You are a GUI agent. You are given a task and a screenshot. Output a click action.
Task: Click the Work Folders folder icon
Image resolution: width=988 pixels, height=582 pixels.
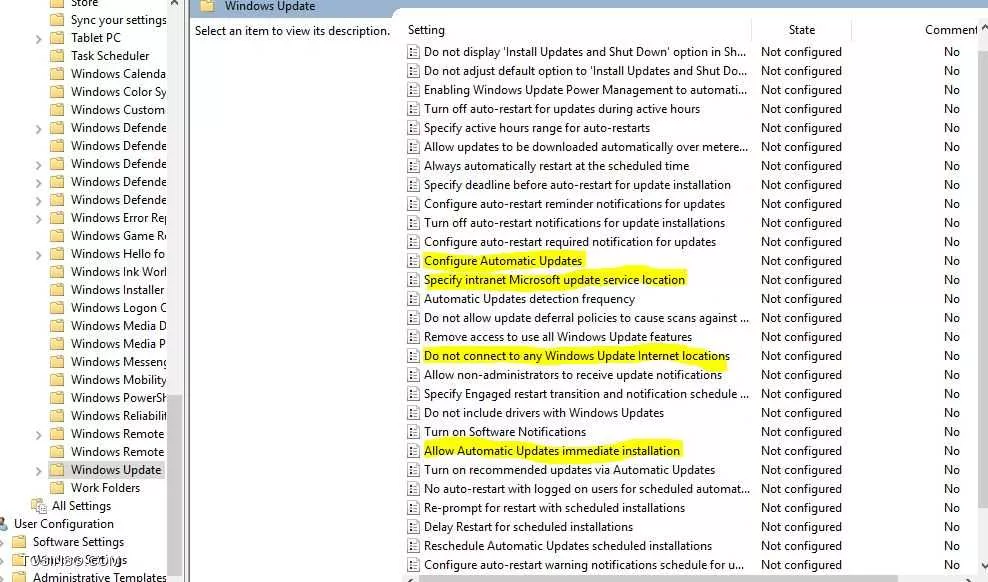[57, 488]
